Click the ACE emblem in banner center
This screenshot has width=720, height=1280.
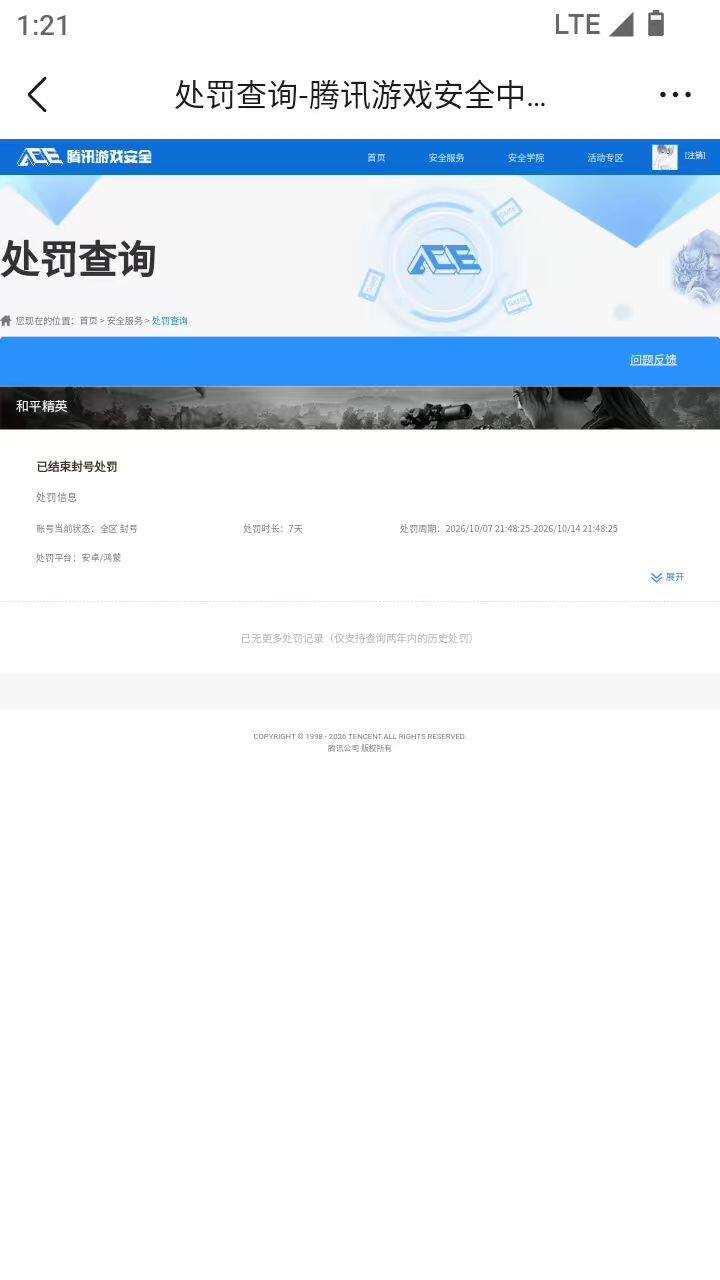point(443,260)
